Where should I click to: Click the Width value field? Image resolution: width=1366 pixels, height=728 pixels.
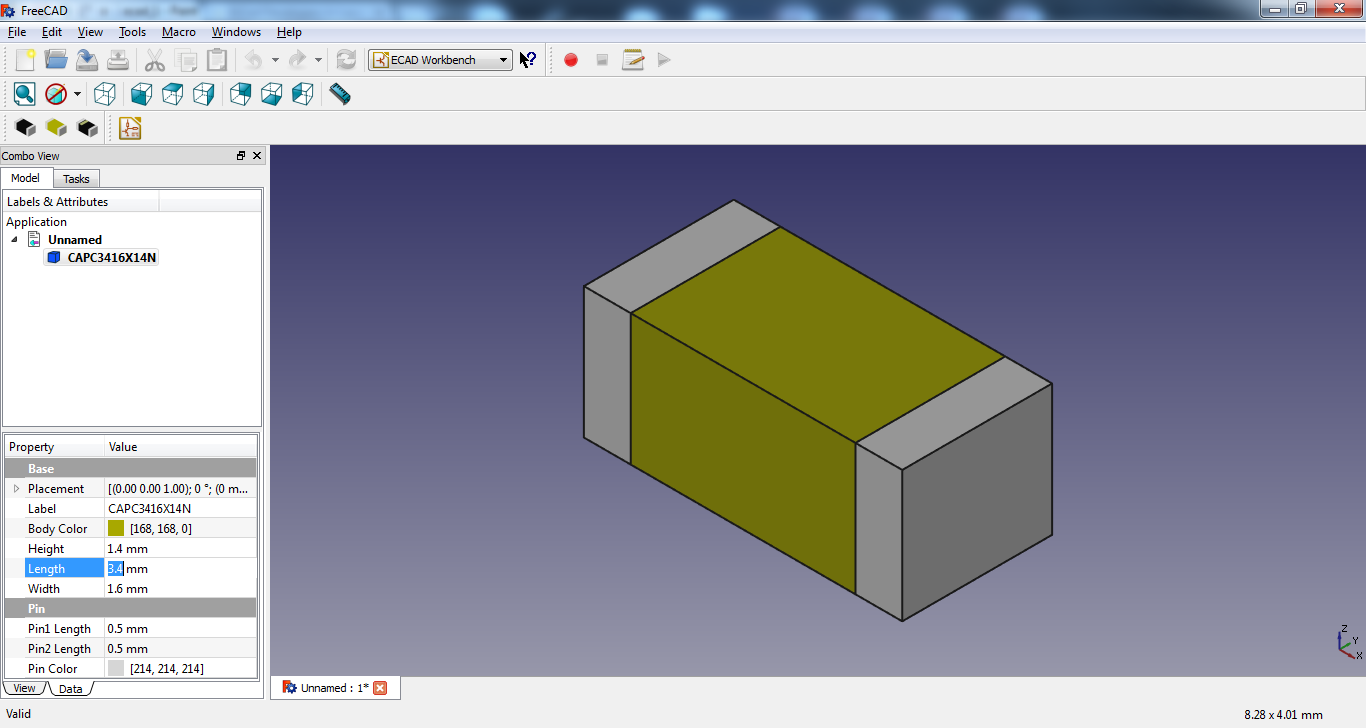(x=180, y=589)
